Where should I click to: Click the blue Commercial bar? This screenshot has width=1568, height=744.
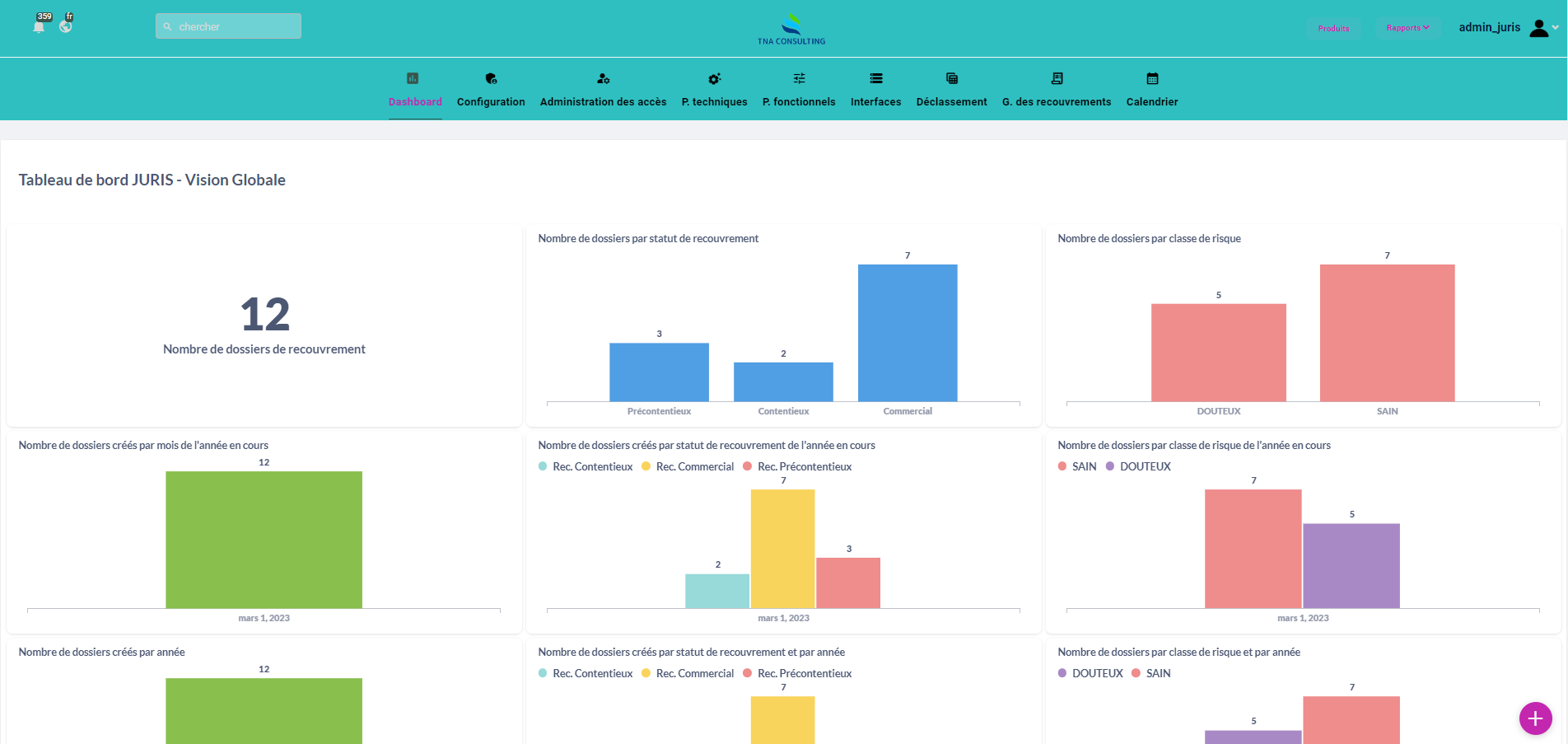pos(908,333)
